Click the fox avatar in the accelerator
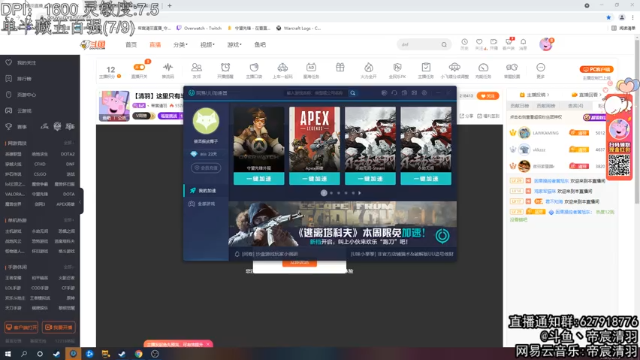This screenshot has height=360, width=640. pyautogui.click(x=206, y=121)
